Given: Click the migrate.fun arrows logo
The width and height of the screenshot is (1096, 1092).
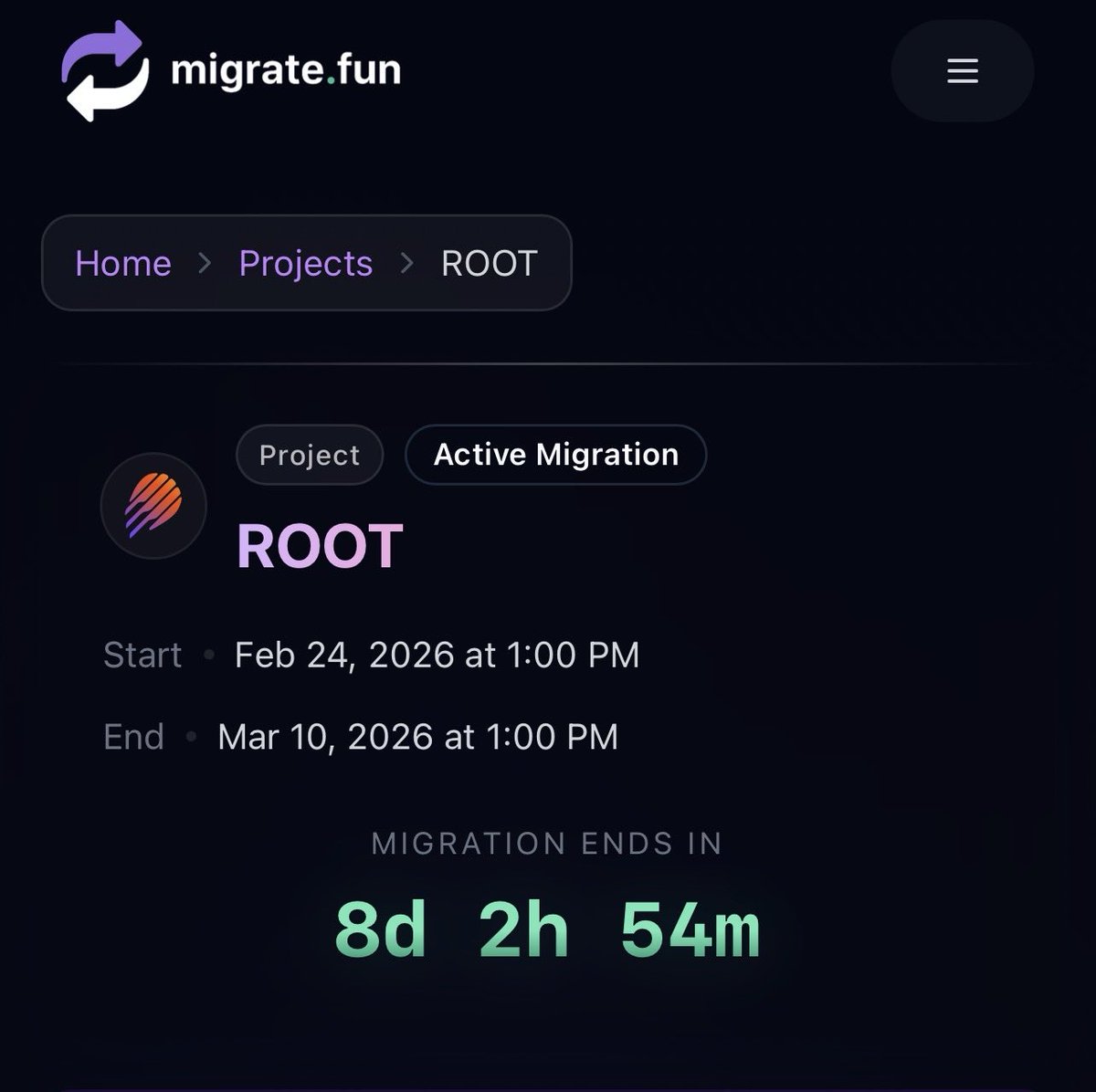Looking at the screenshot, I should coord(105,71).
